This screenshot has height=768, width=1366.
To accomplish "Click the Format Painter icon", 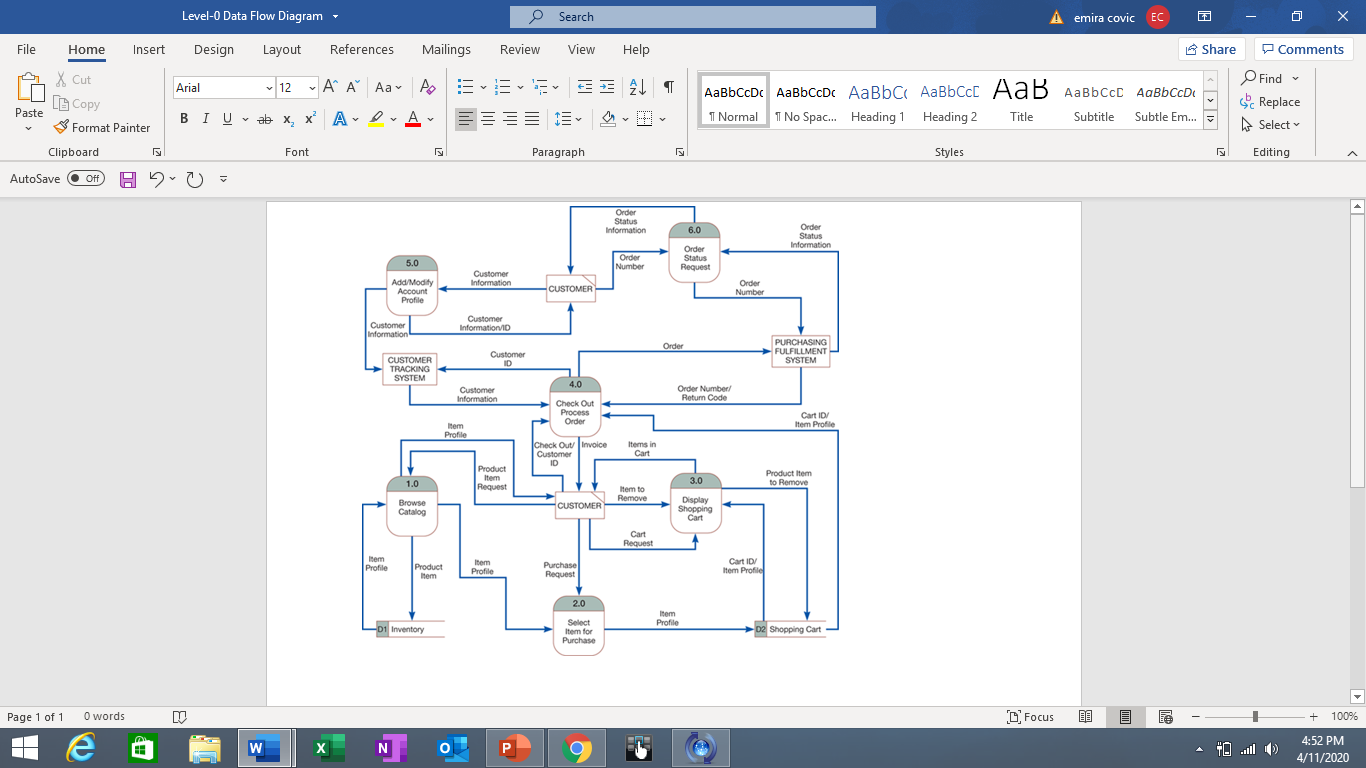I will [x=63, y=127].
